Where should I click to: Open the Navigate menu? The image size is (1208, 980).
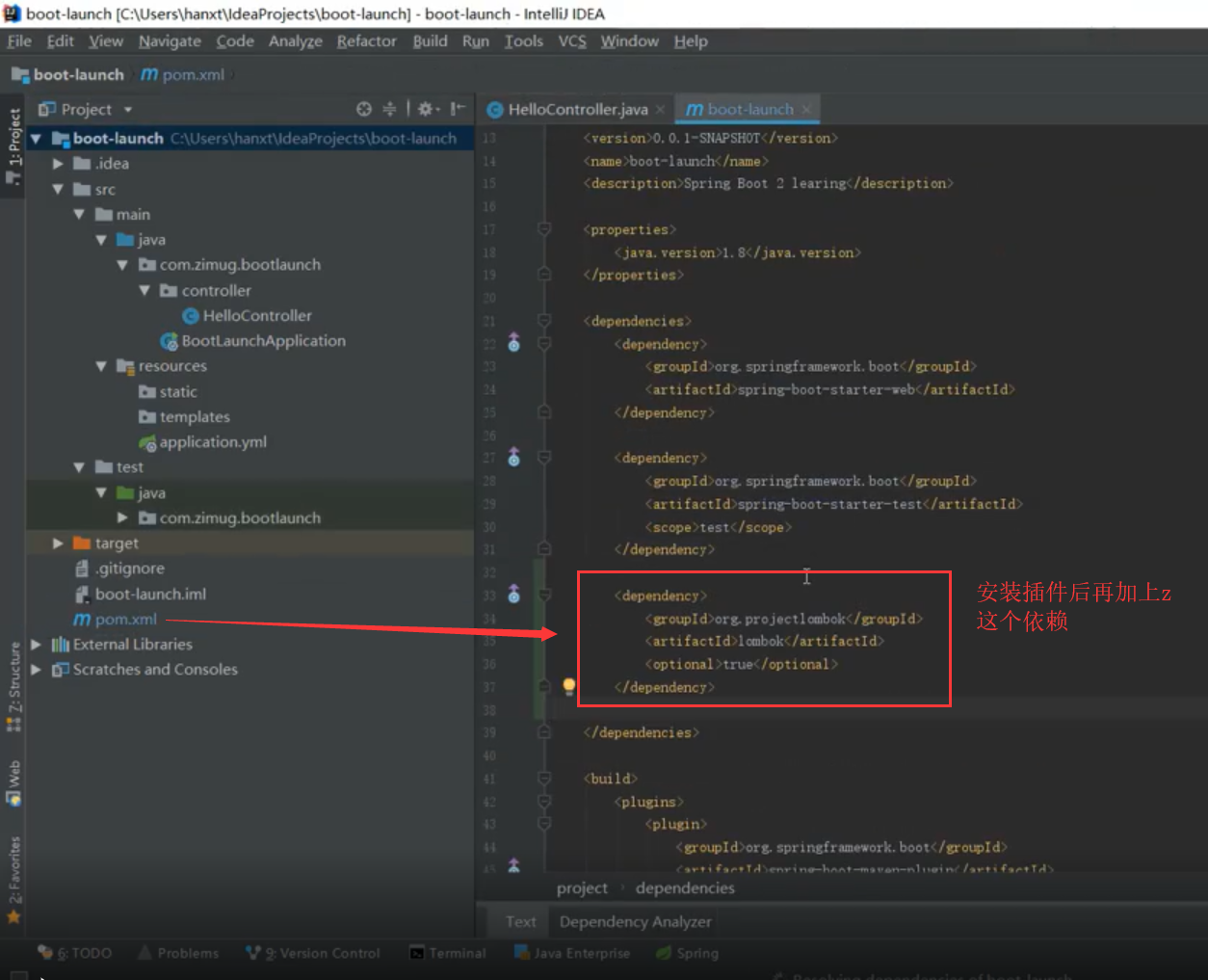coord(170,41)
